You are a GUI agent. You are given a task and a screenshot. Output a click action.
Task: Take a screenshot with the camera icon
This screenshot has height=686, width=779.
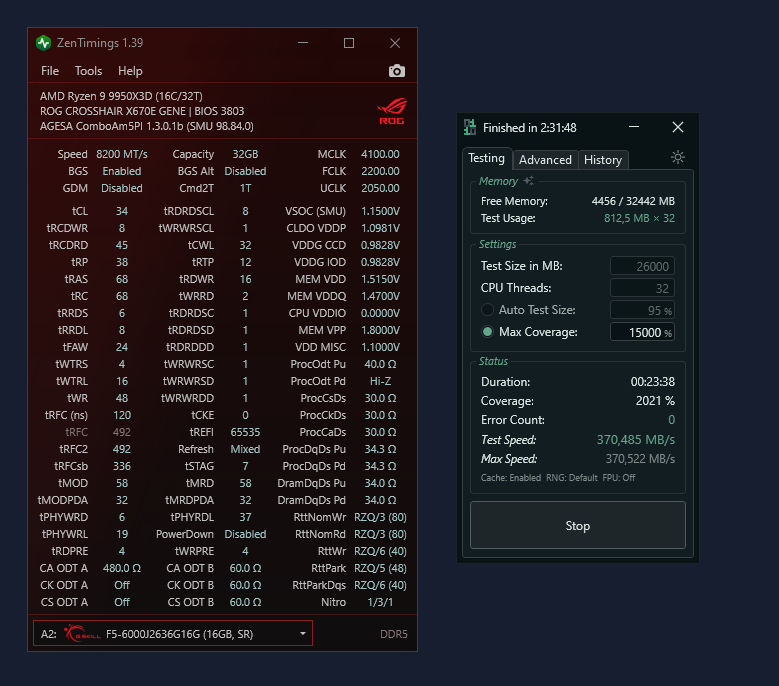(x=396, y=71)
